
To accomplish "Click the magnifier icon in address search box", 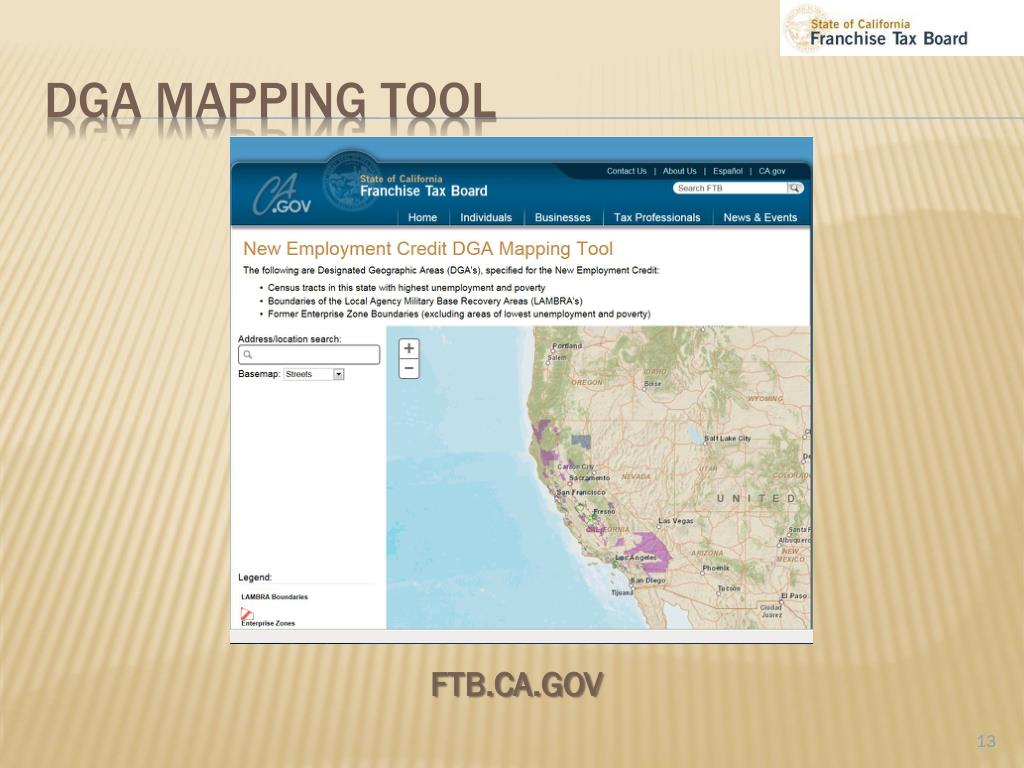I will point(248,355).
